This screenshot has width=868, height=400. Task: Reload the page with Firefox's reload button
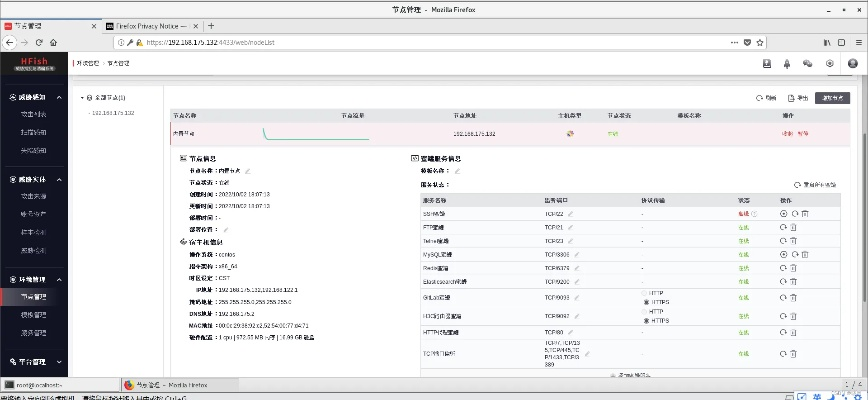point(39,42)
